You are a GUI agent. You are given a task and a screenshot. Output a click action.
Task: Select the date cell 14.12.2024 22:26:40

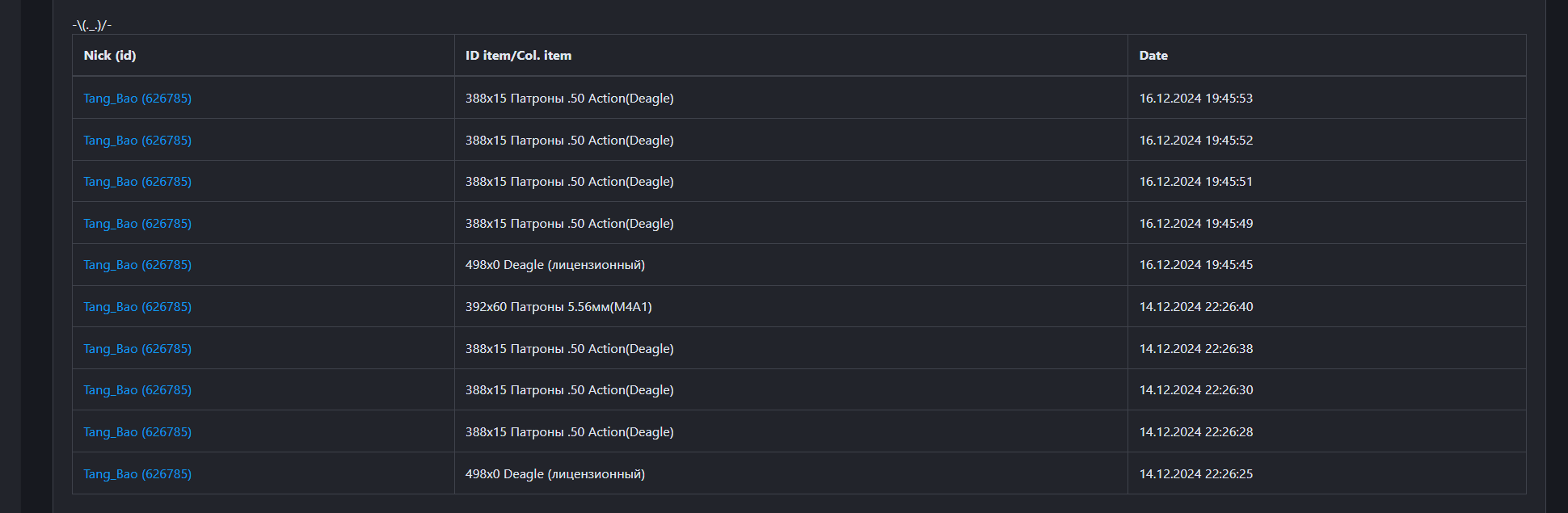click(1196, 307)
